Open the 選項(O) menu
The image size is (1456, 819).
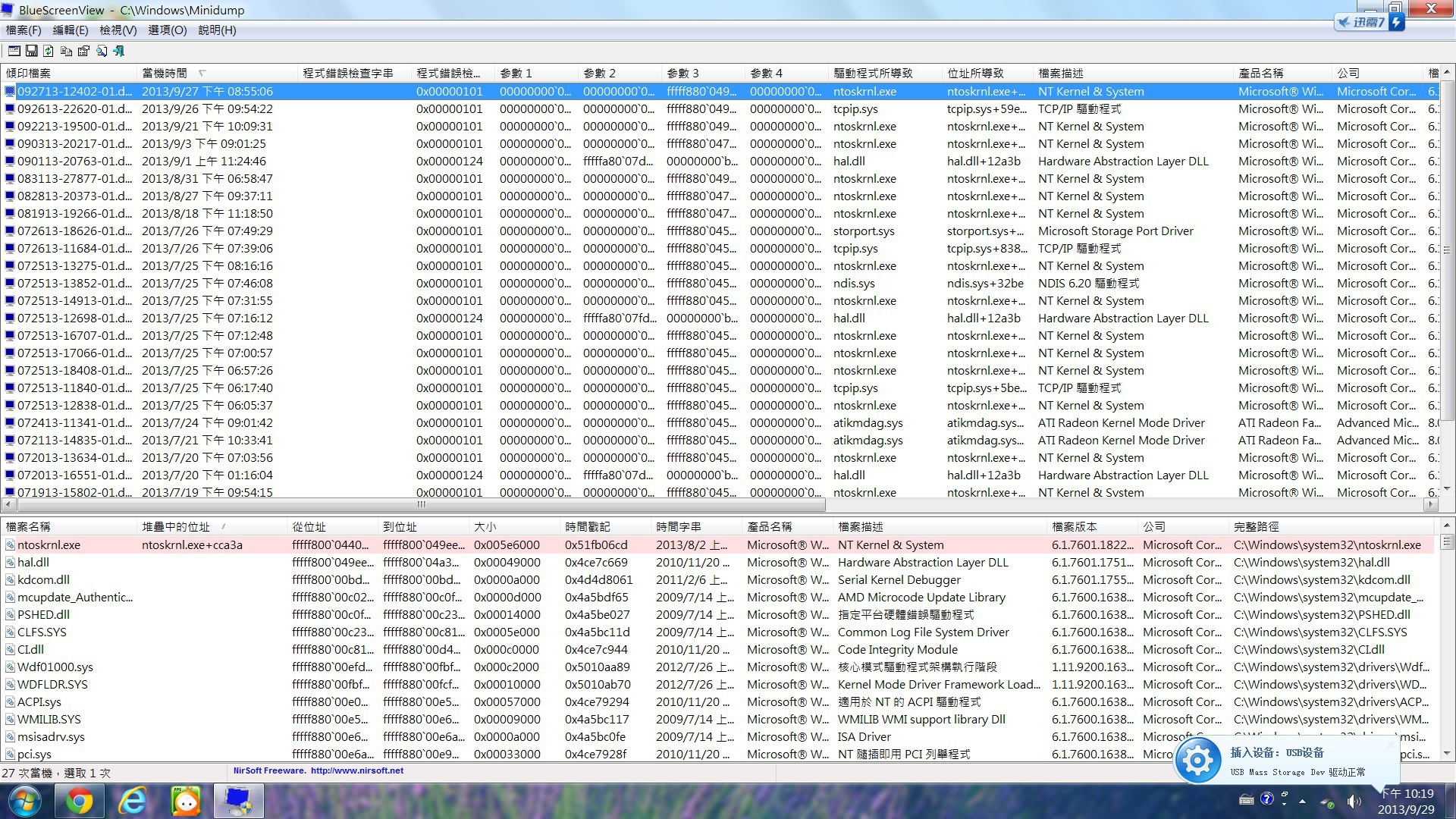(168, 30)
